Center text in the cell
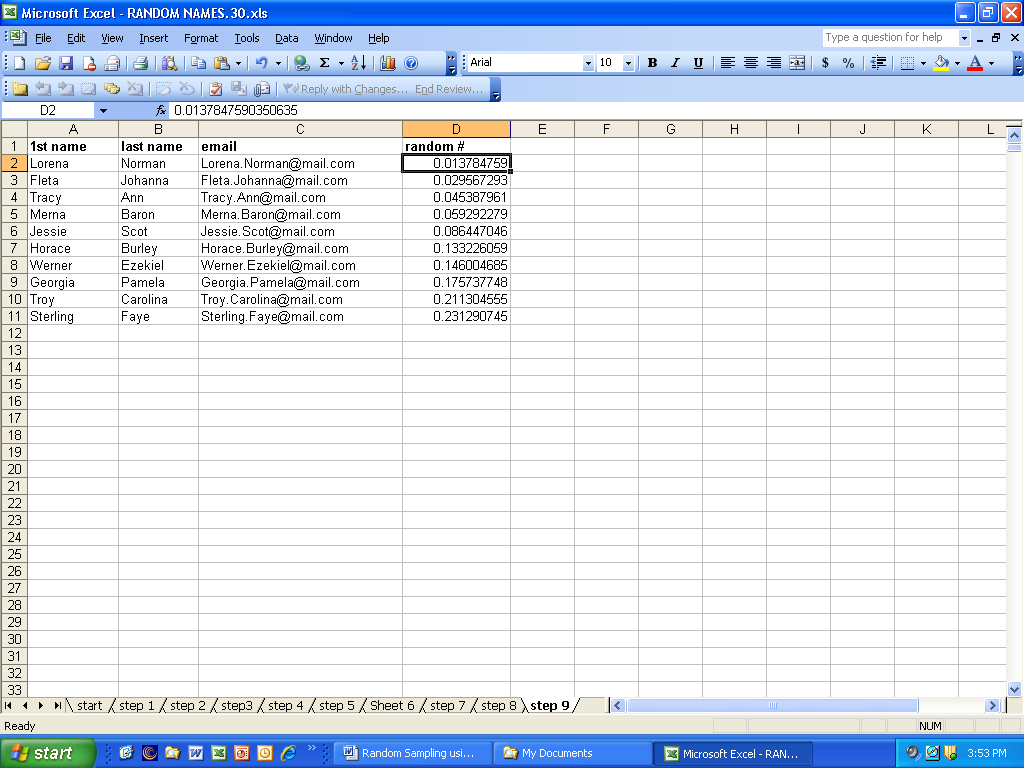Image resolution: width=1024 pixels, height=768 pixels. click(751, 63)
